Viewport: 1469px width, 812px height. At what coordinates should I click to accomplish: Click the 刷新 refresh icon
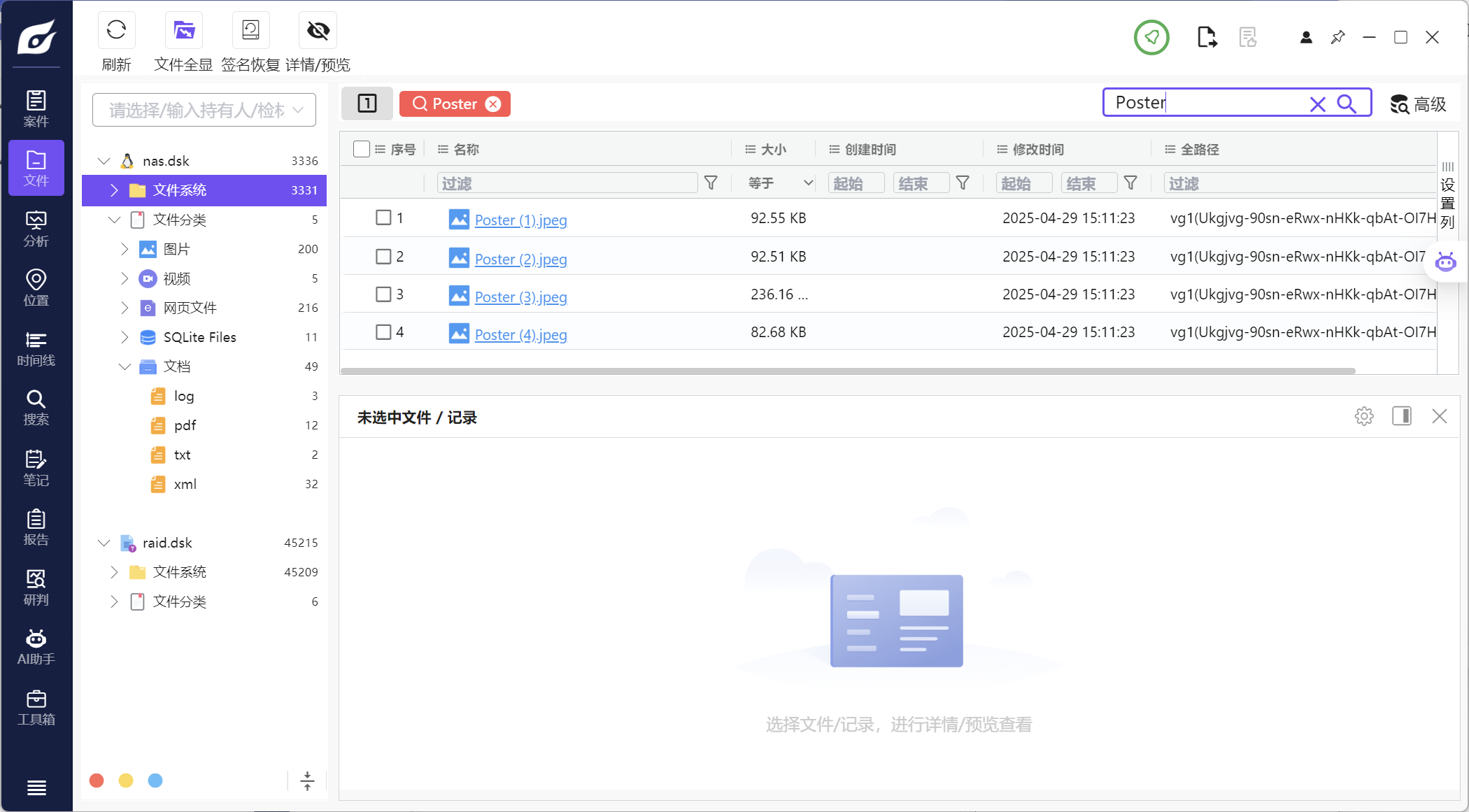116,30
